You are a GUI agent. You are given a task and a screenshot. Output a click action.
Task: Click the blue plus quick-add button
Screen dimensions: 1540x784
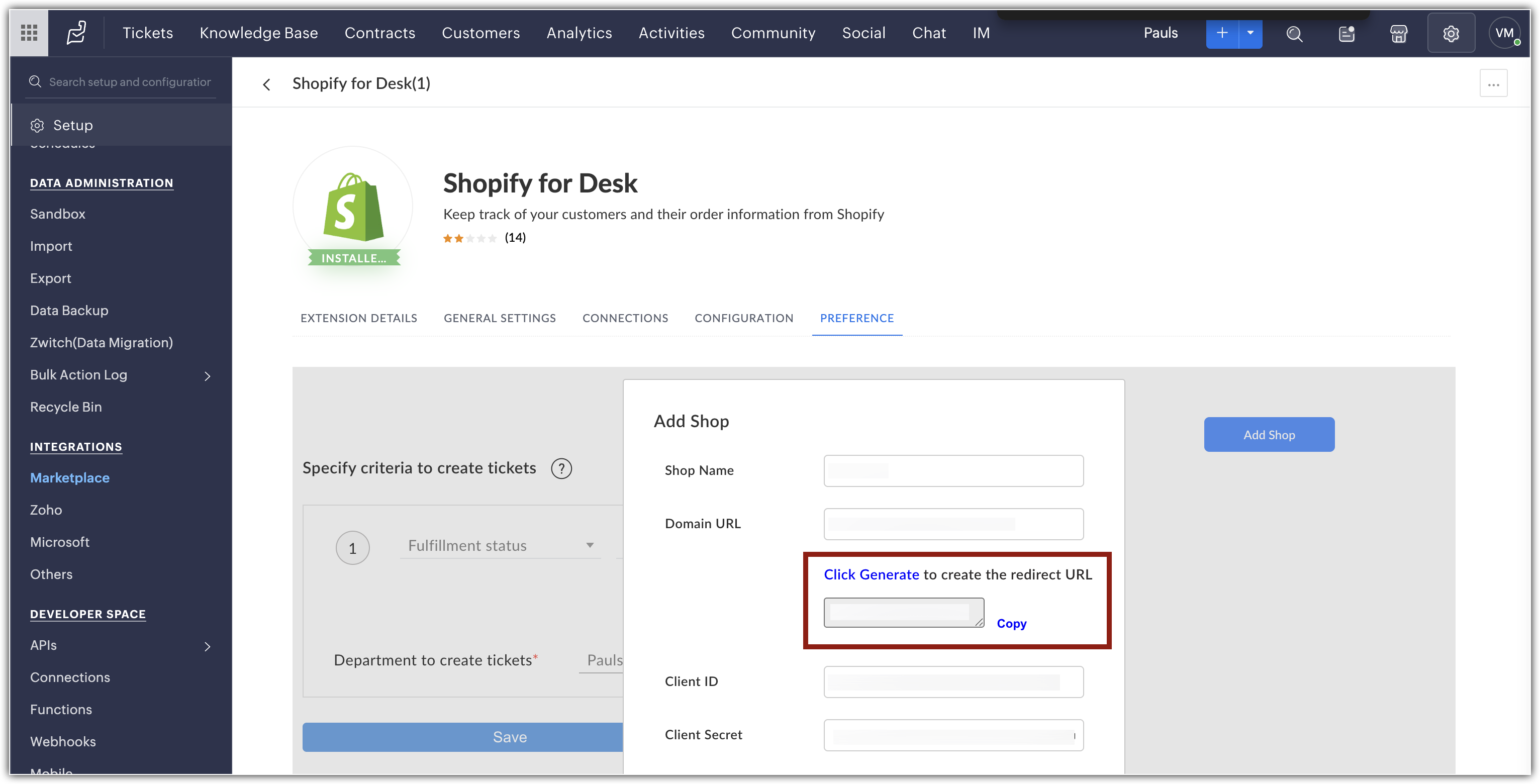(x=1222, y=33)
